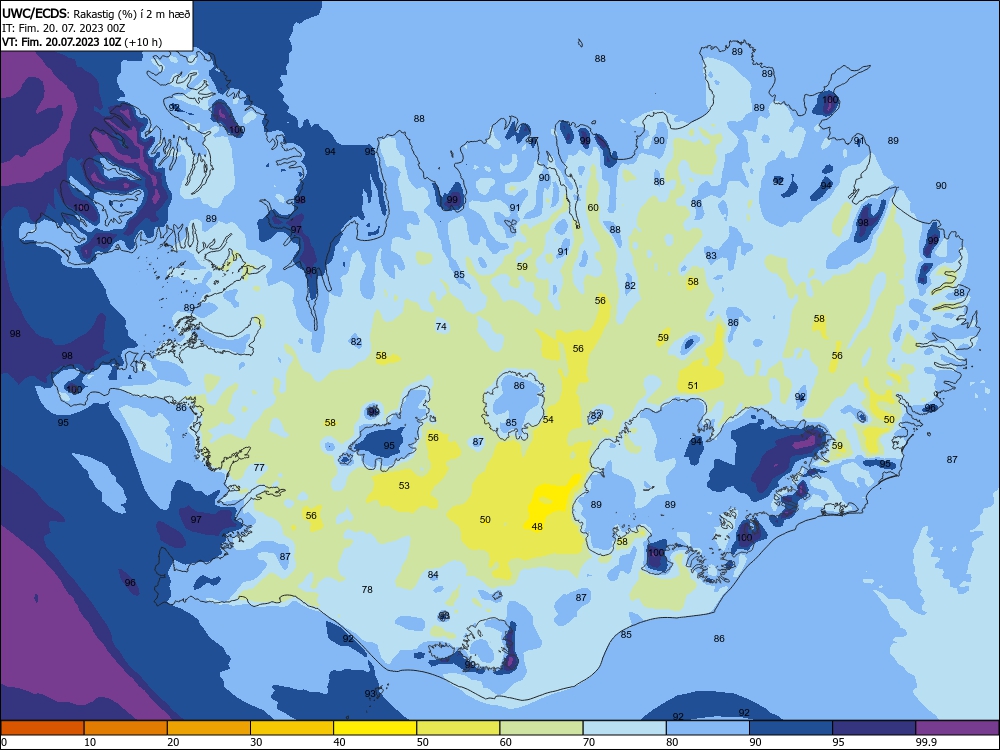Select the legend tick label 80

click(x=672, y=742)
